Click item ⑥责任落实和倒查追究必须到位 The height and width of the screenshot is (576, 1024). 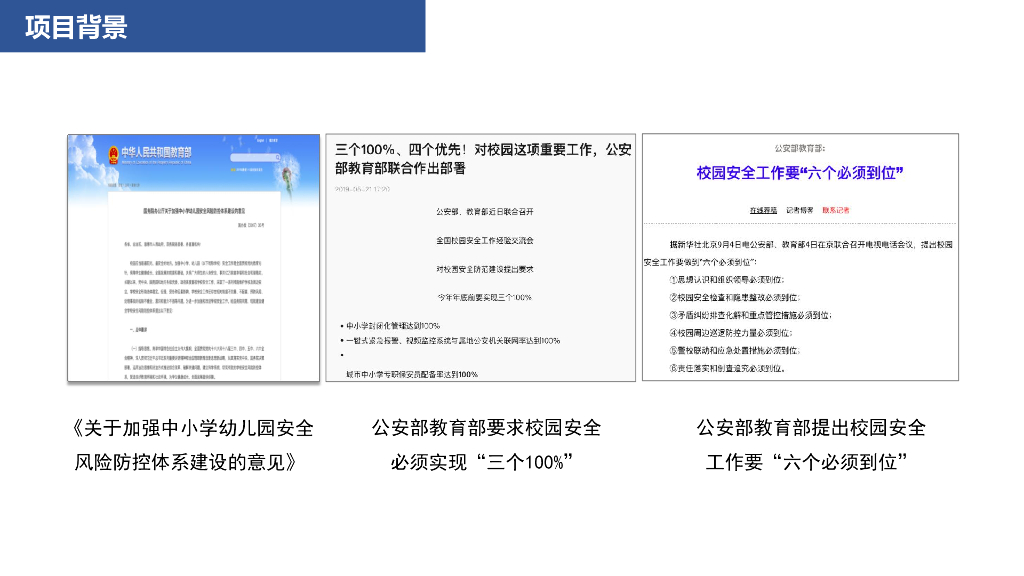[727, 368]
